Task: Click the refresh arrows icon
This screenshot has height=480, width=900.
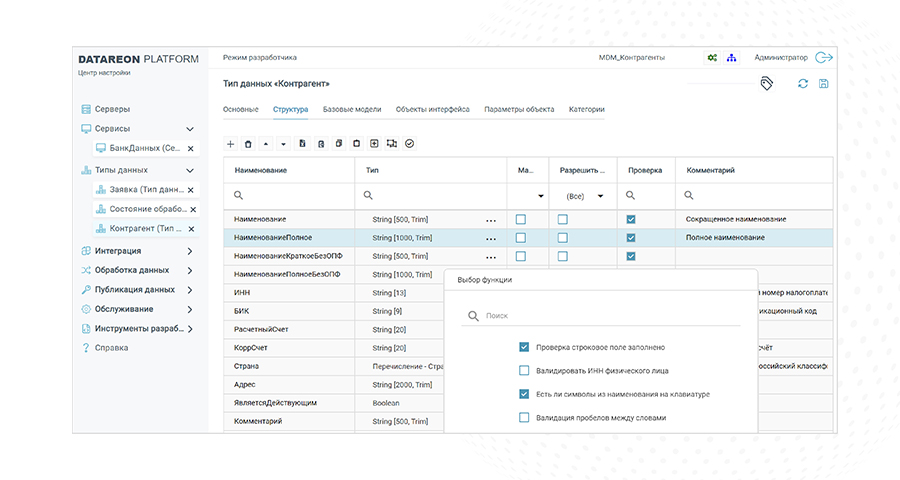Action: point(802,84)
